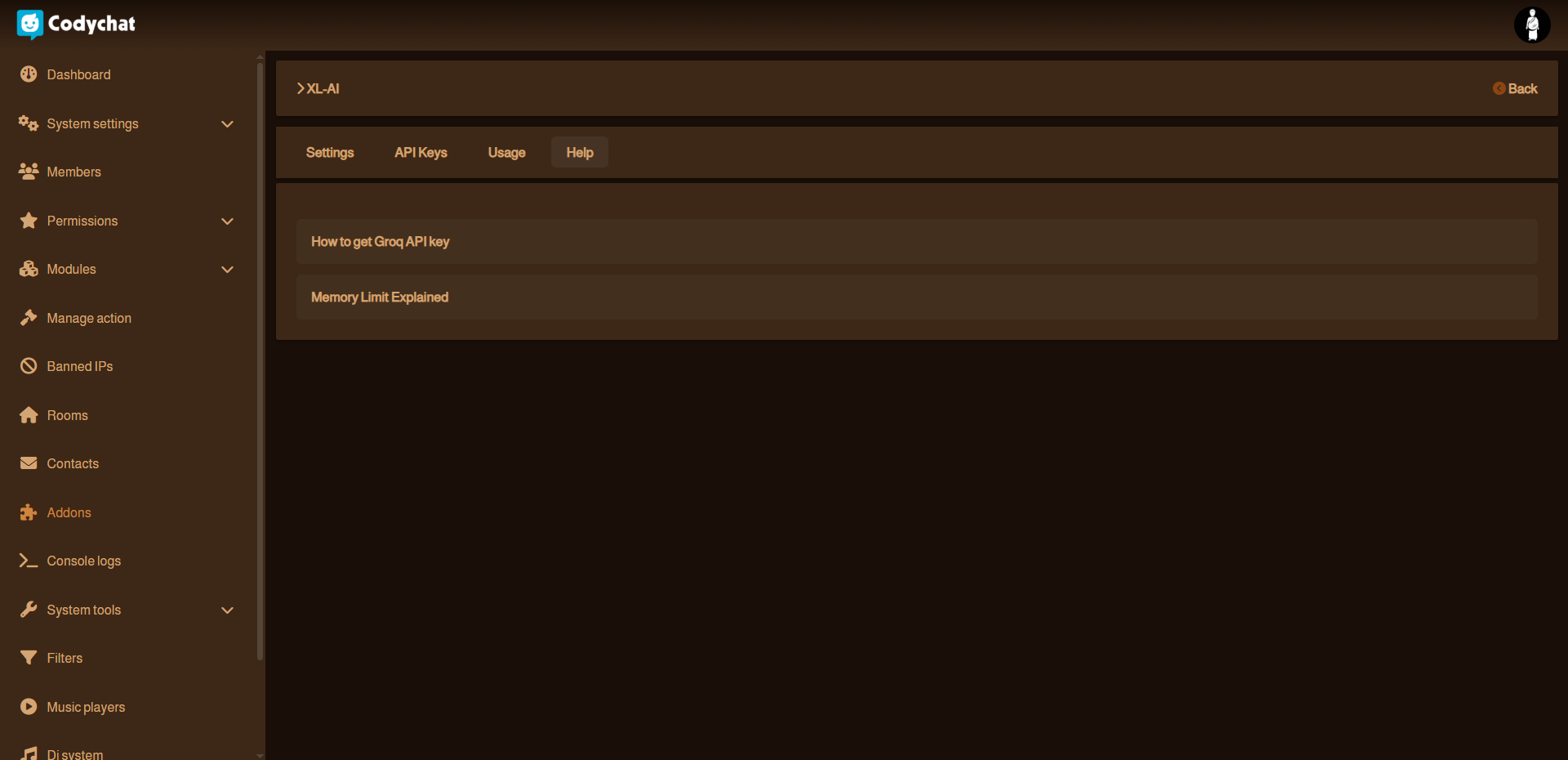Click the Manage action gavel icon
This screenshot has width=1568, height=760.
(x=29, y=318)
